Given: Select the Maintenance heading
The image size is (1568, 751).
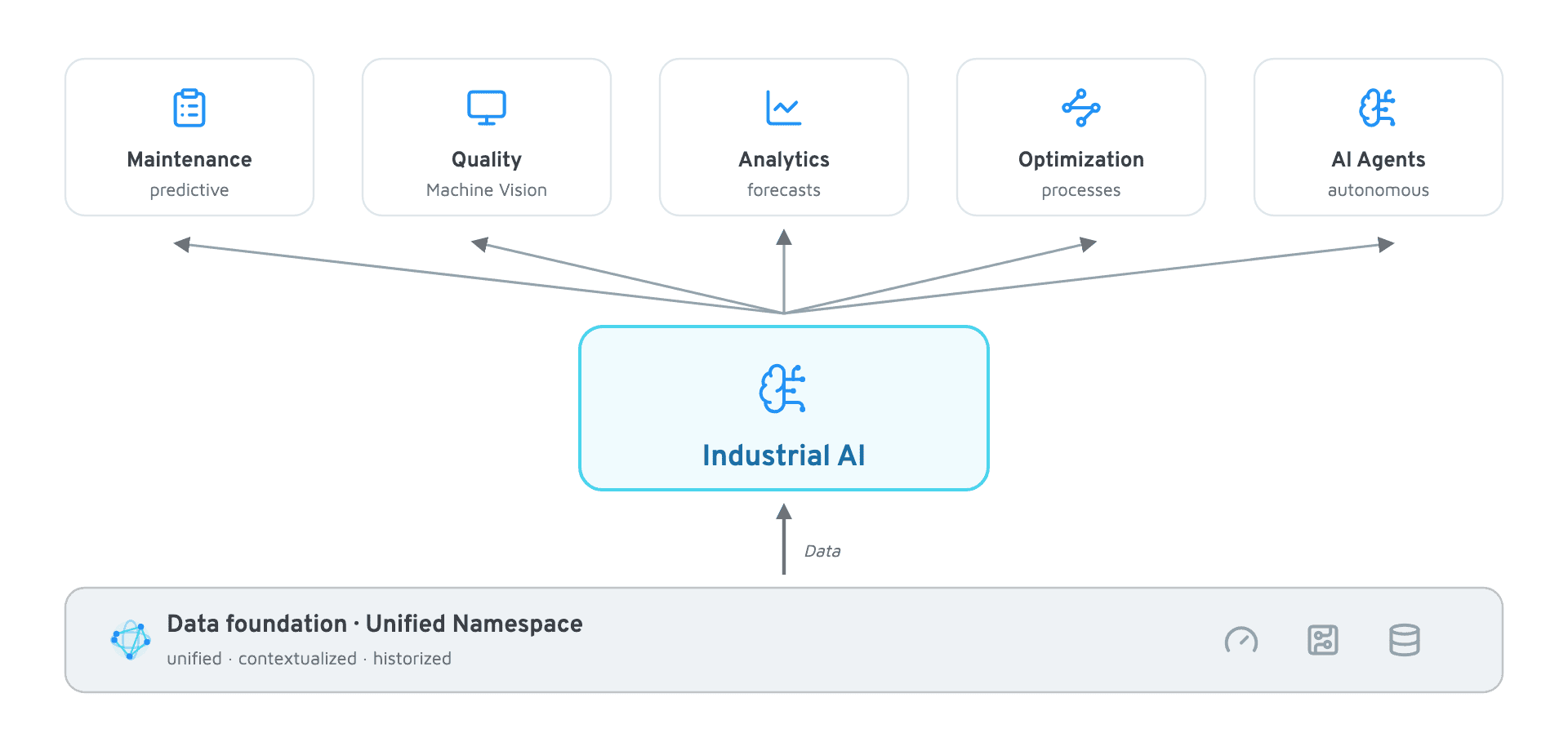Looking at the screenshot, I should [x=189, y=159].
